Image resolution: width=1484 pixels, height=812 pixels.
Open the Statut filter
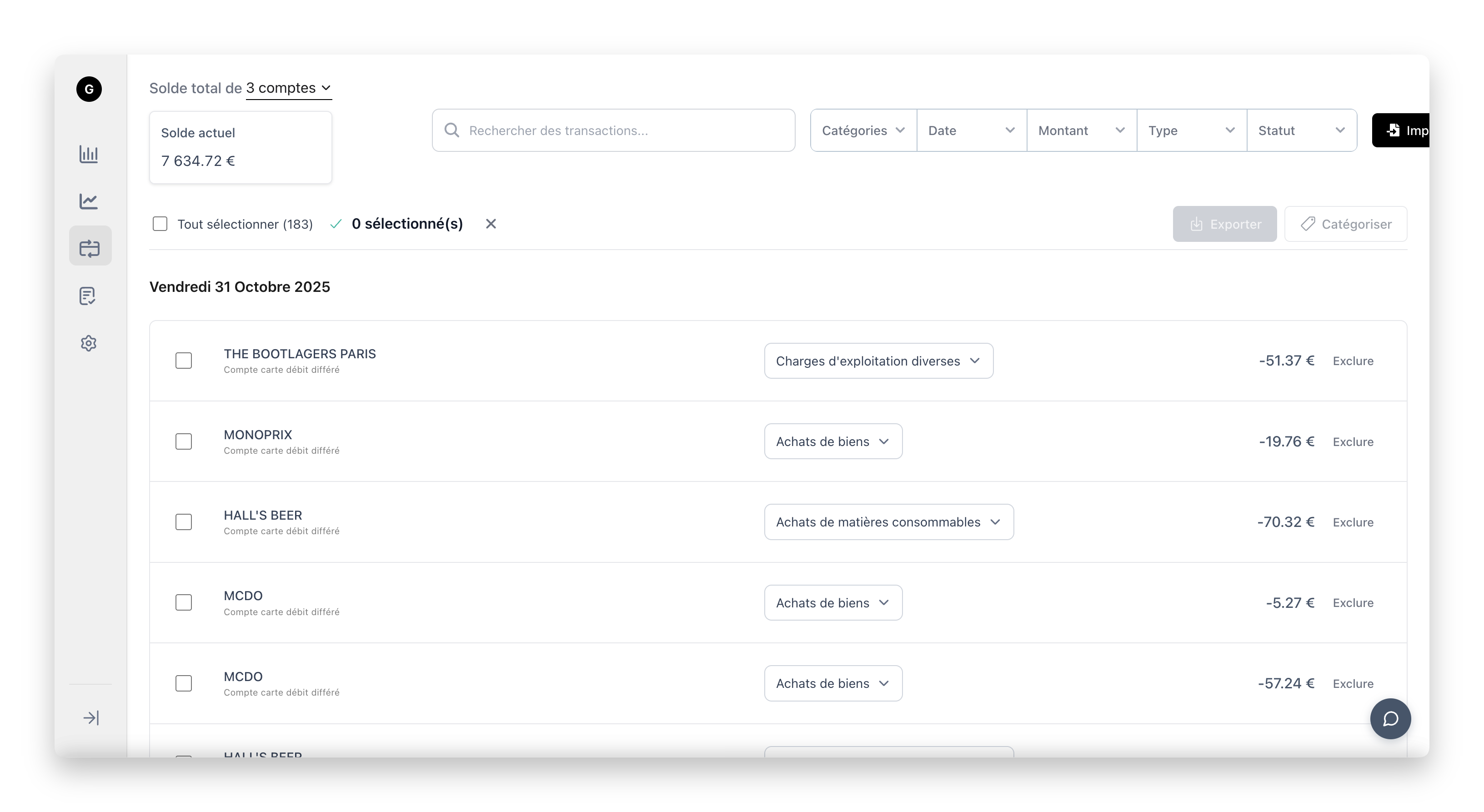pos(1301,130)
